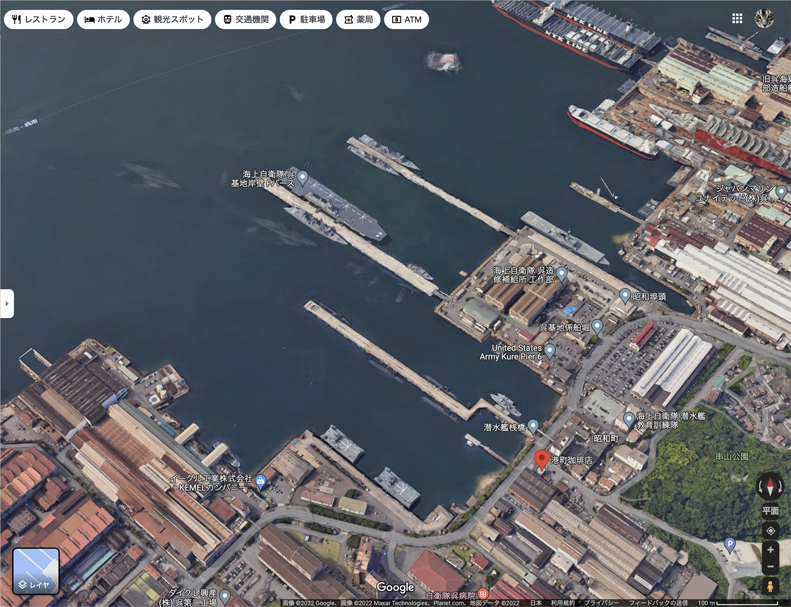791x607 pixels.
Task: Click the blue parking marker on map
Action: (730, 545)
